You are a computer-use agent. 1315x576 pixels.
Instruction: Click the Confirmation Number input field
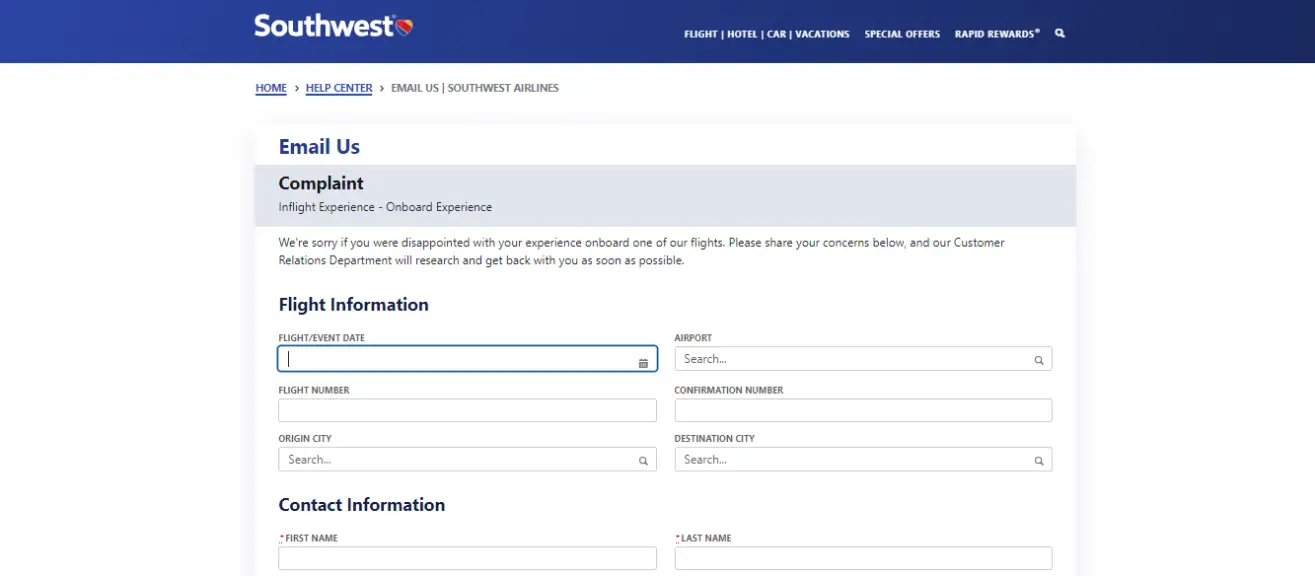(863, 410)
